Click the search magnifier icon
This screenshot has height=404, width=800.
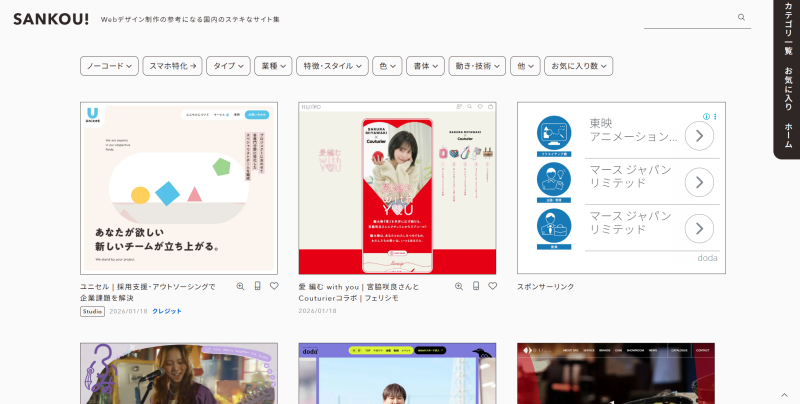pos(741,17)
